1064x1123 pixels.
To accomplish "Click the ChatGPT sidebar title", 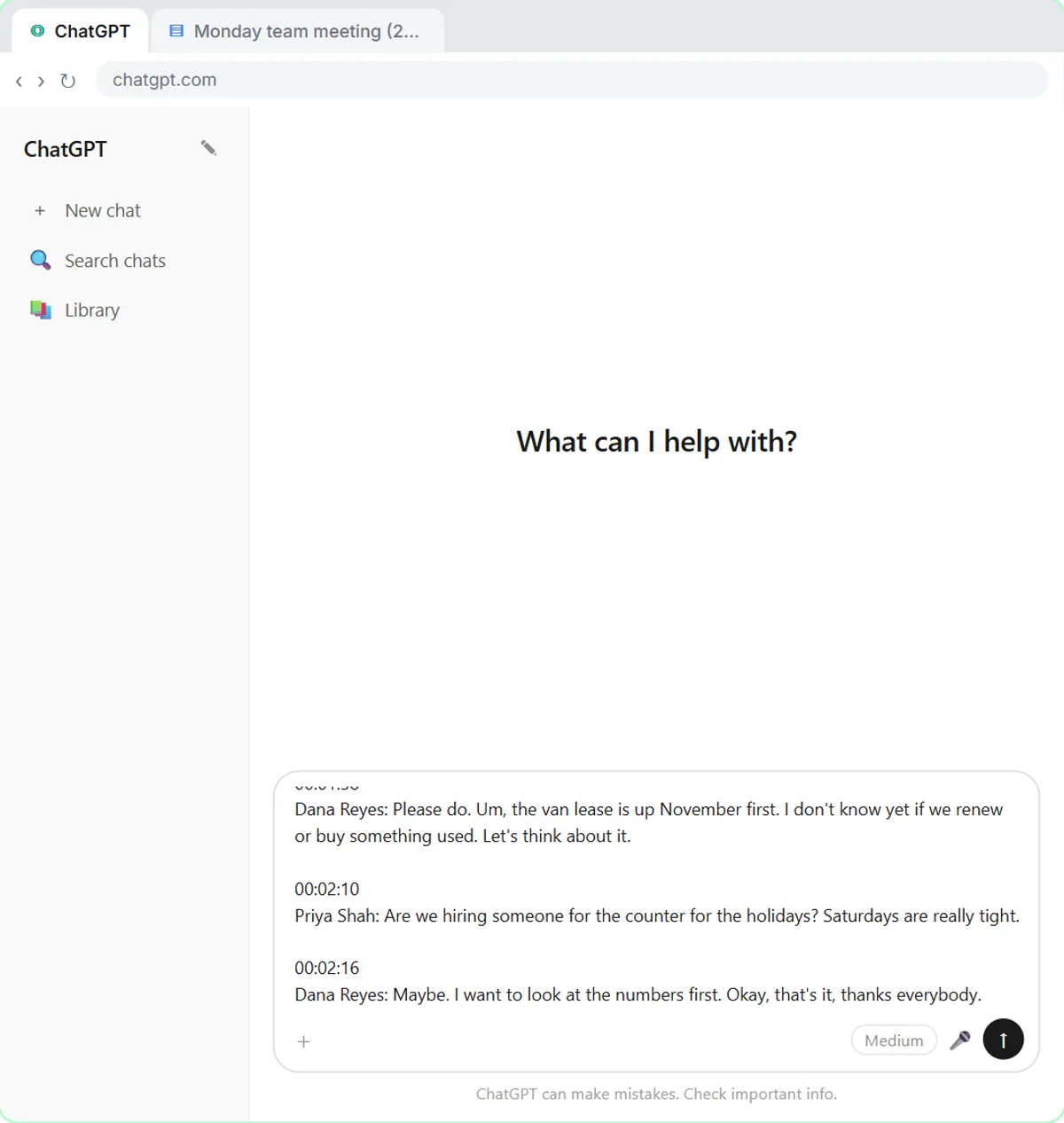I will 66,149.
